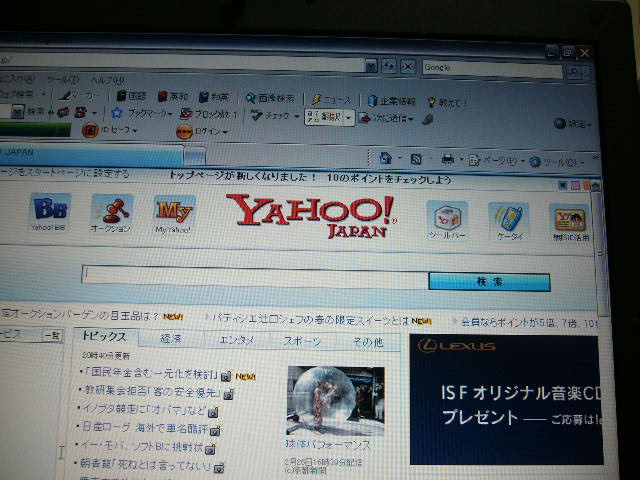640x480 pixels.
Task: Click camera icon beside 教研集会拒否 headline
Action: [x=229, y=394]
